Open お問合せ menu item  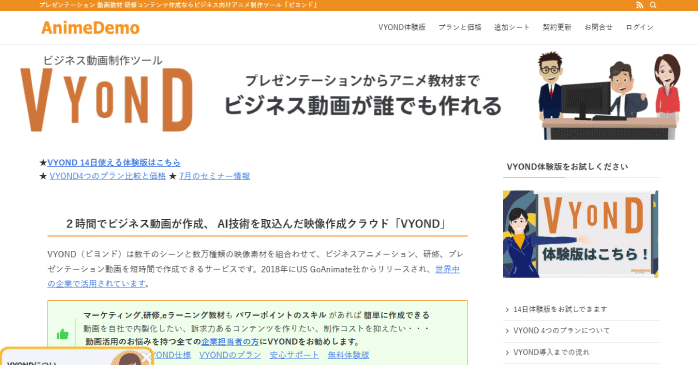coord(598,27)
